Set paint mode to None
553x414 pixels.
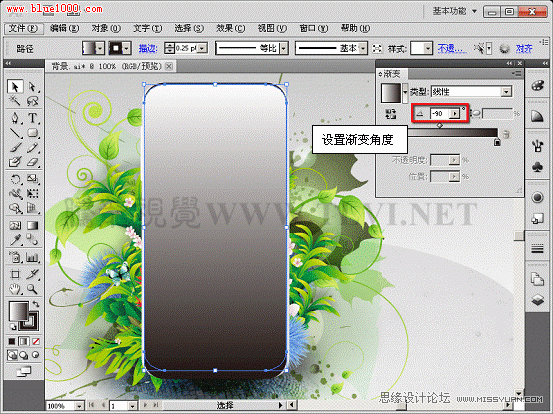[x=36, y=341]
